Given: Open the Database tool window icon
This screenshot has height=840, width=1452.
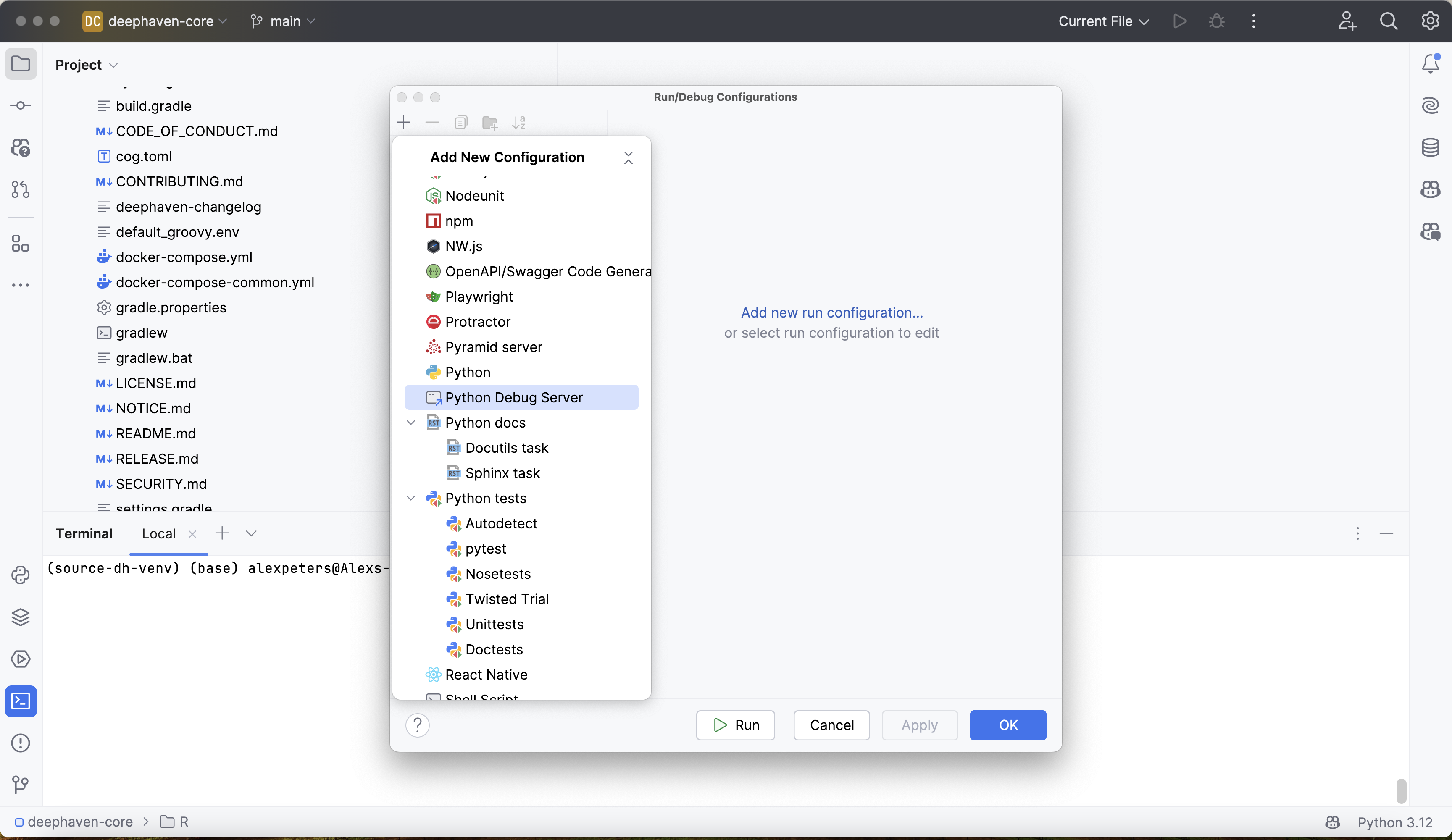Looking at the screenshot, I should coord(1430,147).
